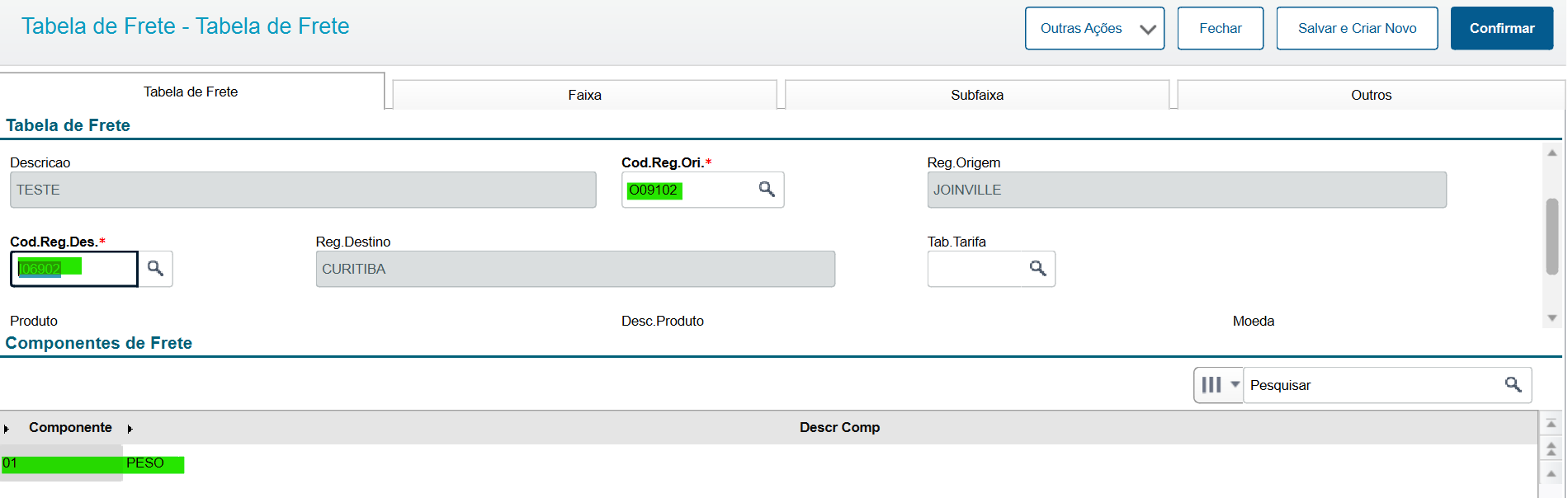
Task: Click the Descr Comp column header
Action: [x=839, y=427]
